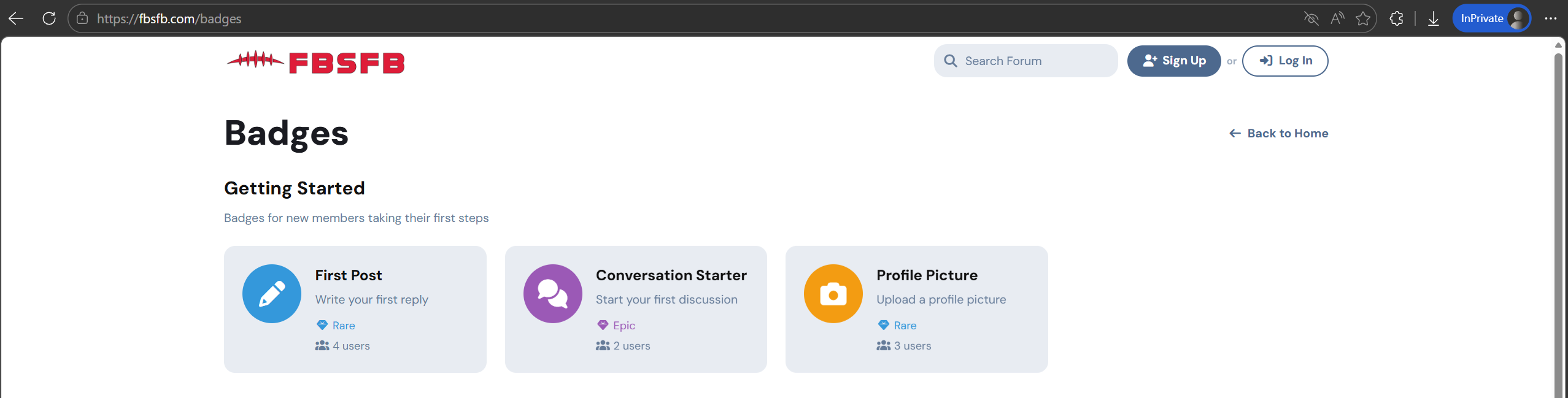The height and width of the screenshot is (398, 1568).
Task: Open Read Aloud icon in address bar
Action: tap(1337, 18)
